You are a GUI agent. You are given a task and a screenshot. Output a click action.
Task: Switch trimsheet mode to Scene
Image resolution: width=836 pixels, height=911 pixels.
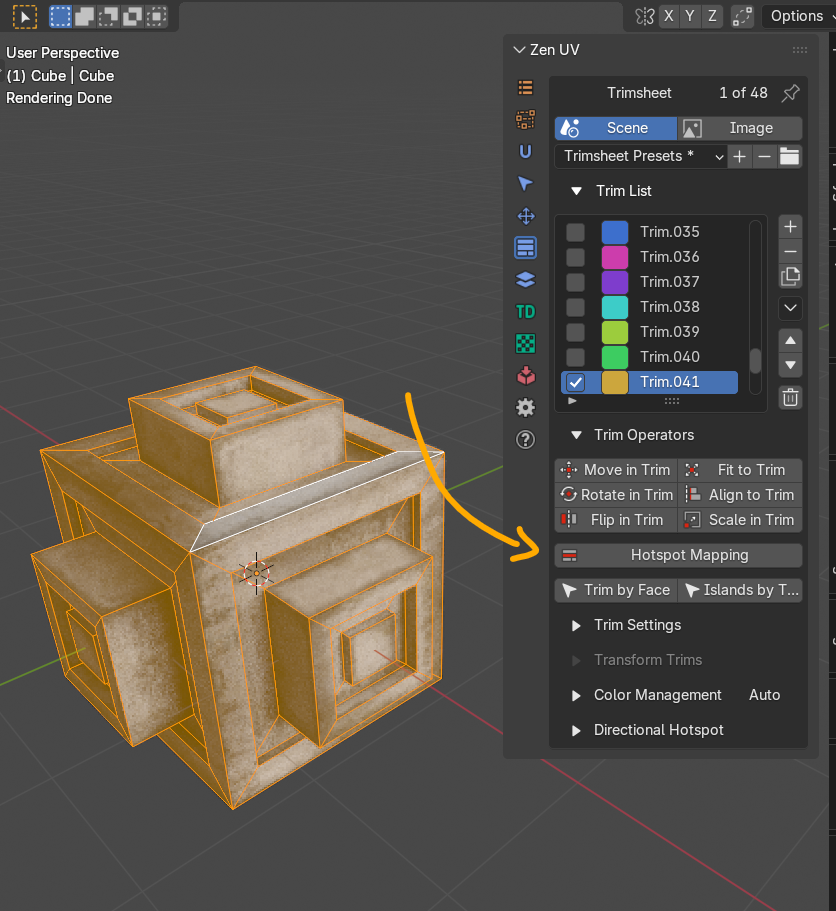tap(616, 128)
